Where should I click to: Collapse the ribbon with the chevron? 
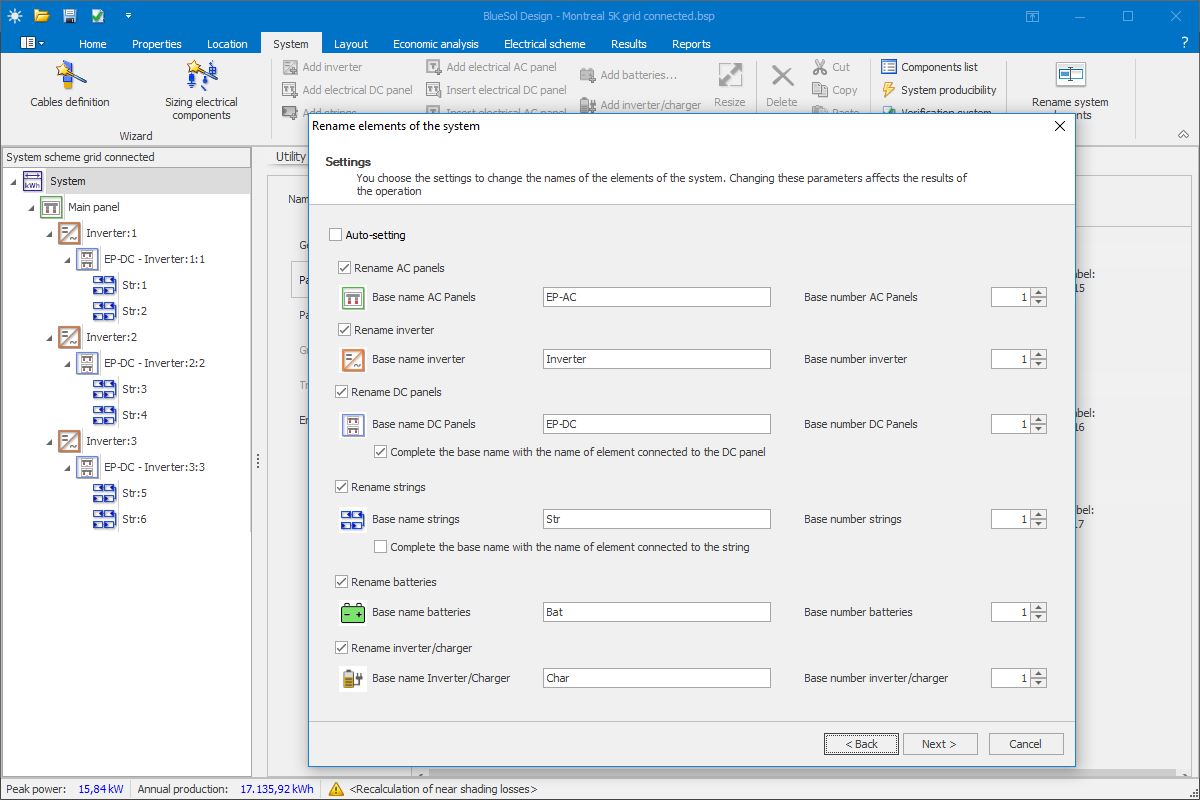[1183, 135]
